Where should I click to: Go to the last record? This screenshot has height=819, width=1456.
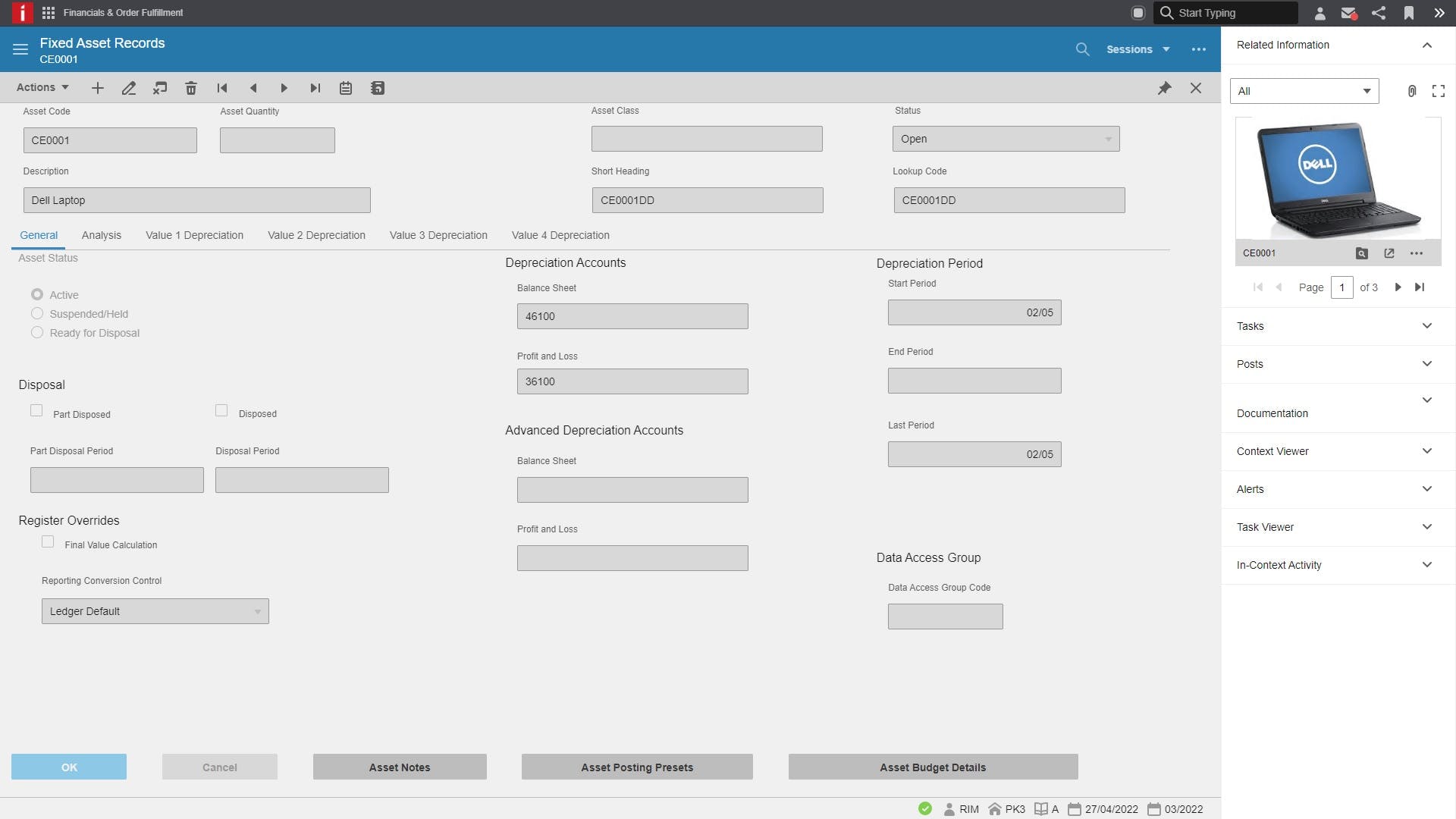(x=315, y=88)
